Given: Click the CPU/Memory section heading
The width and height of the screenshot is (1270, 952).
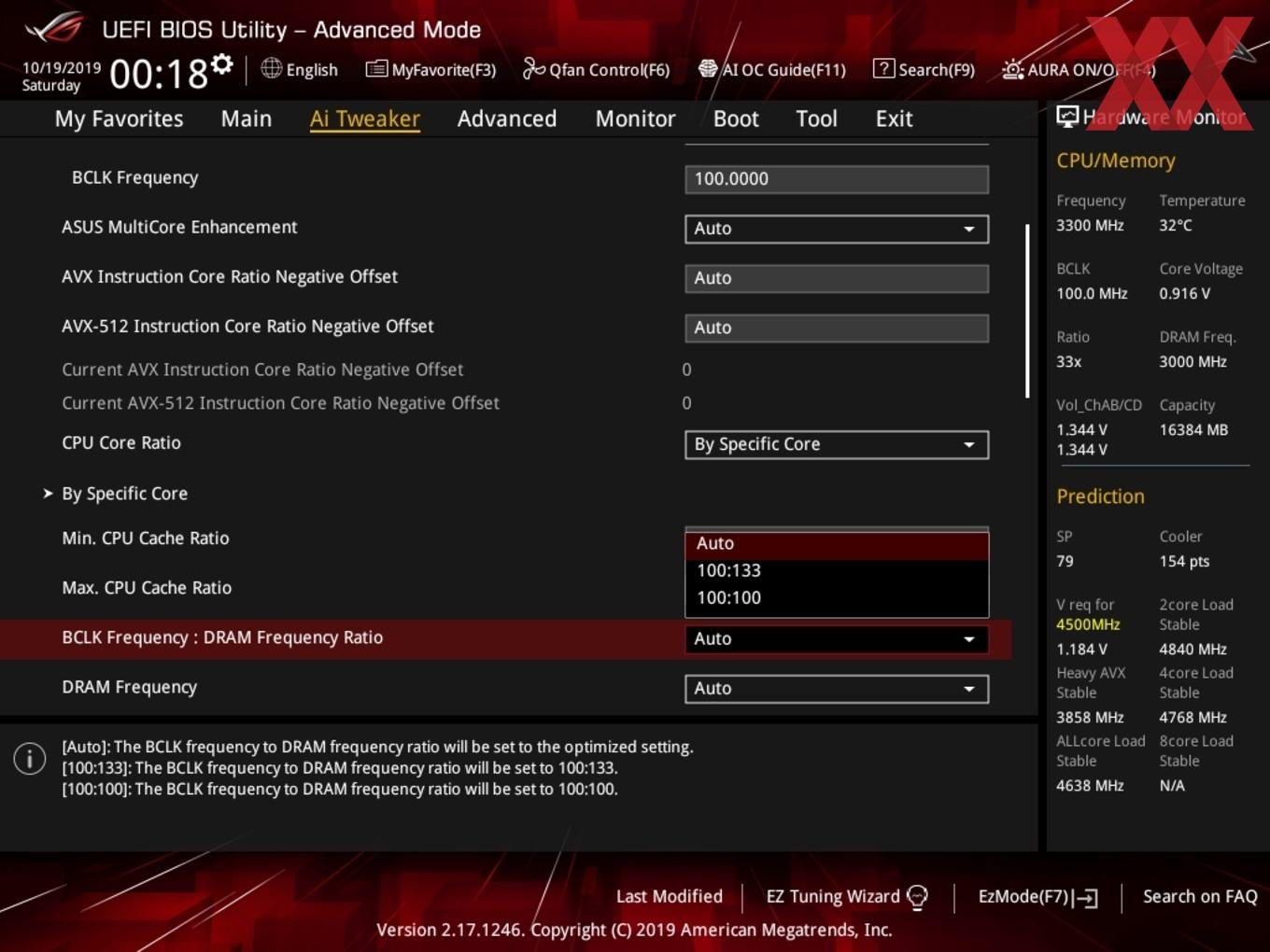Looking at the screenshot, I should pyautogui.click(x=1116, y=161).
